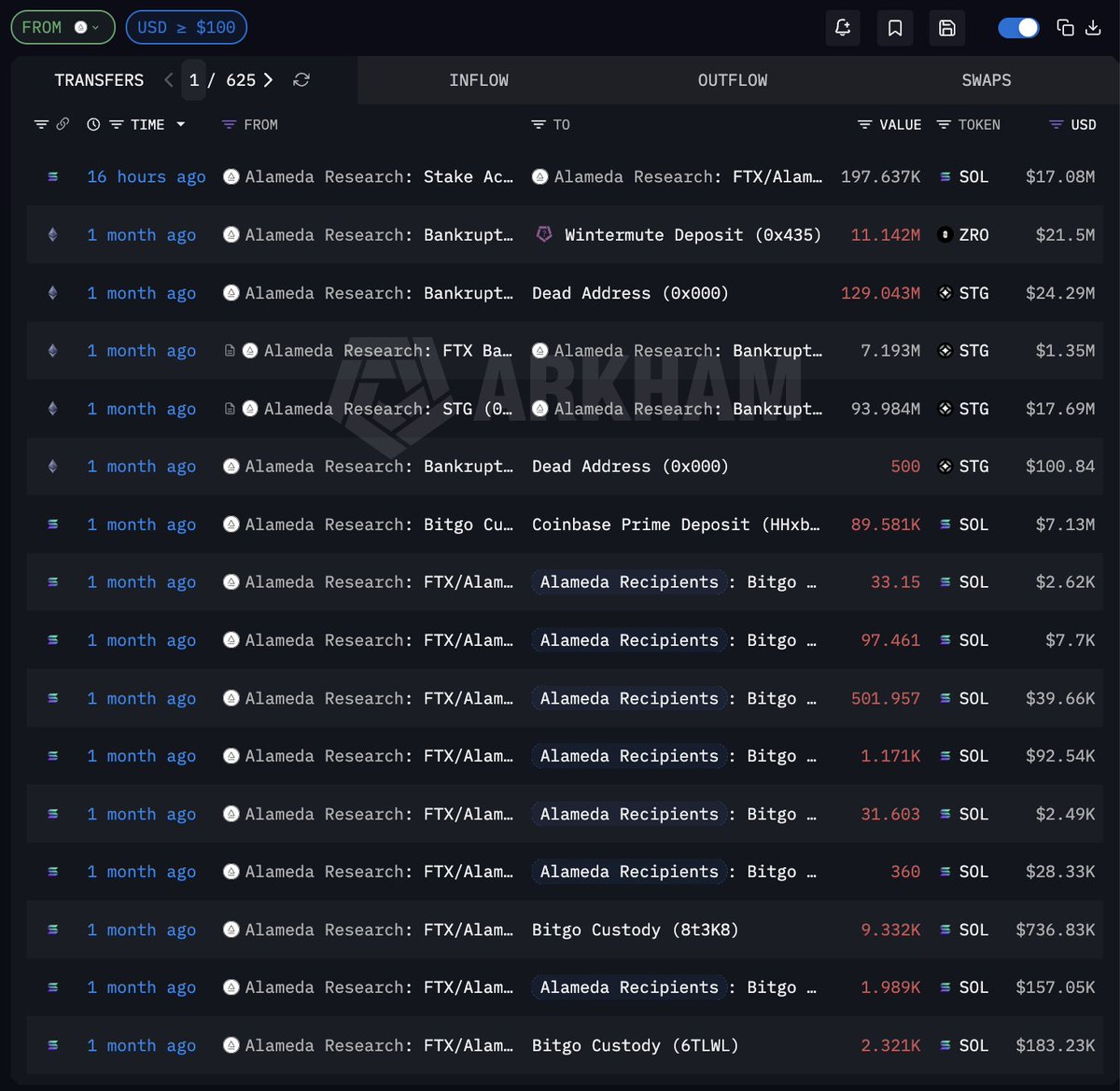Click the Ethereum chain icon in ZRO row
Viewport: 1120px width, 1091px height.
52,235
